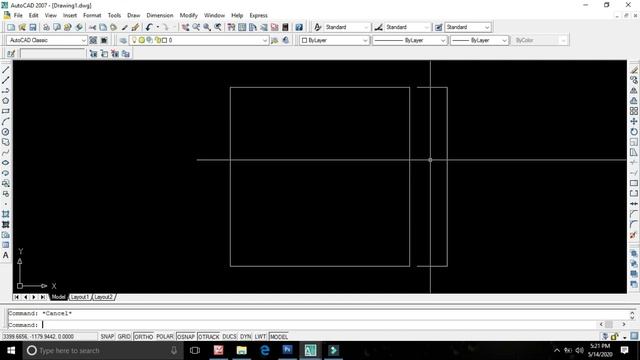Open the layer 0 dropdown list

click(x=199, y=40)
